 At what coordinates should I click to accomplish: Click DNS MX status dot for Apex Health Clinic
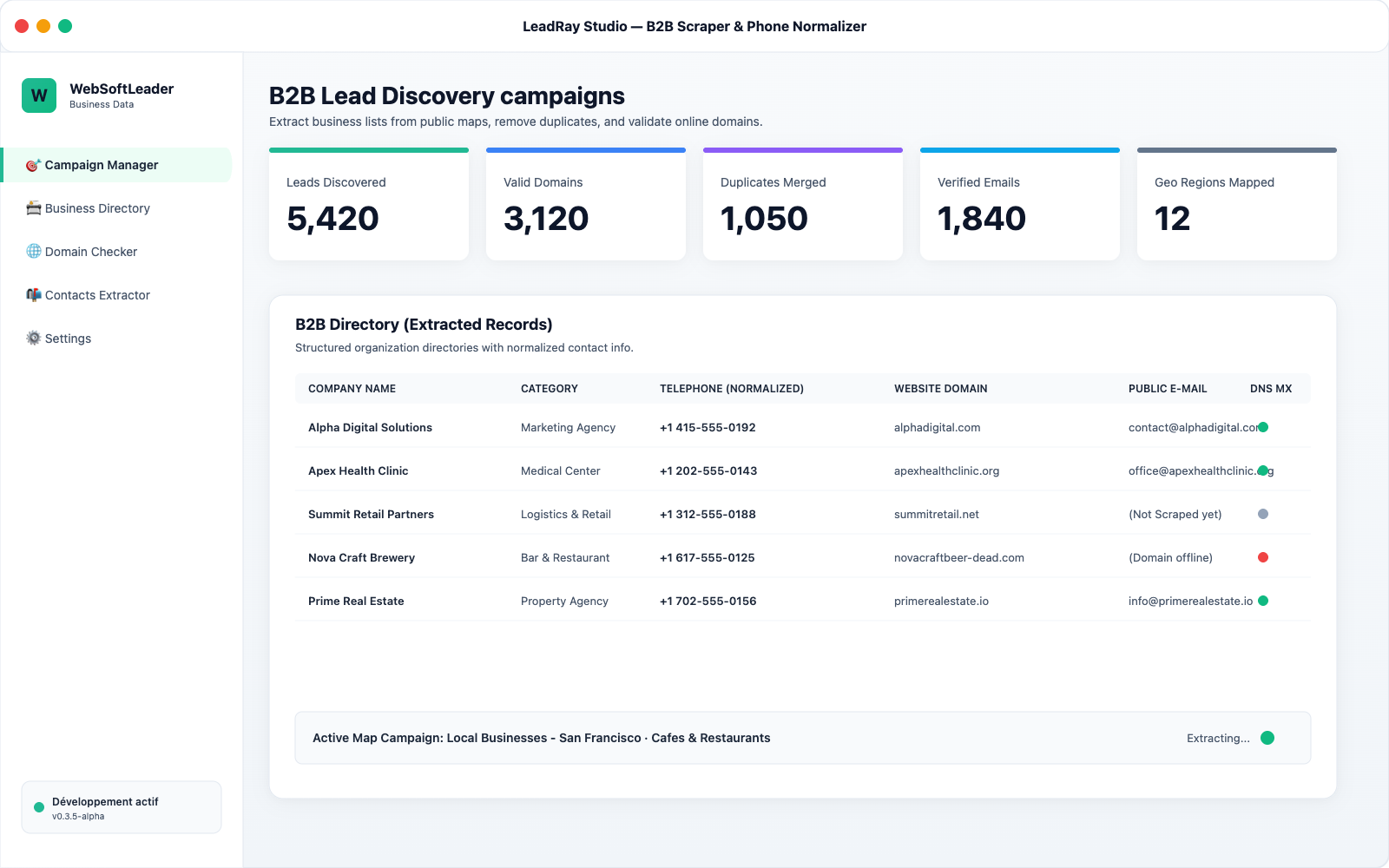tap(1263, 470)
